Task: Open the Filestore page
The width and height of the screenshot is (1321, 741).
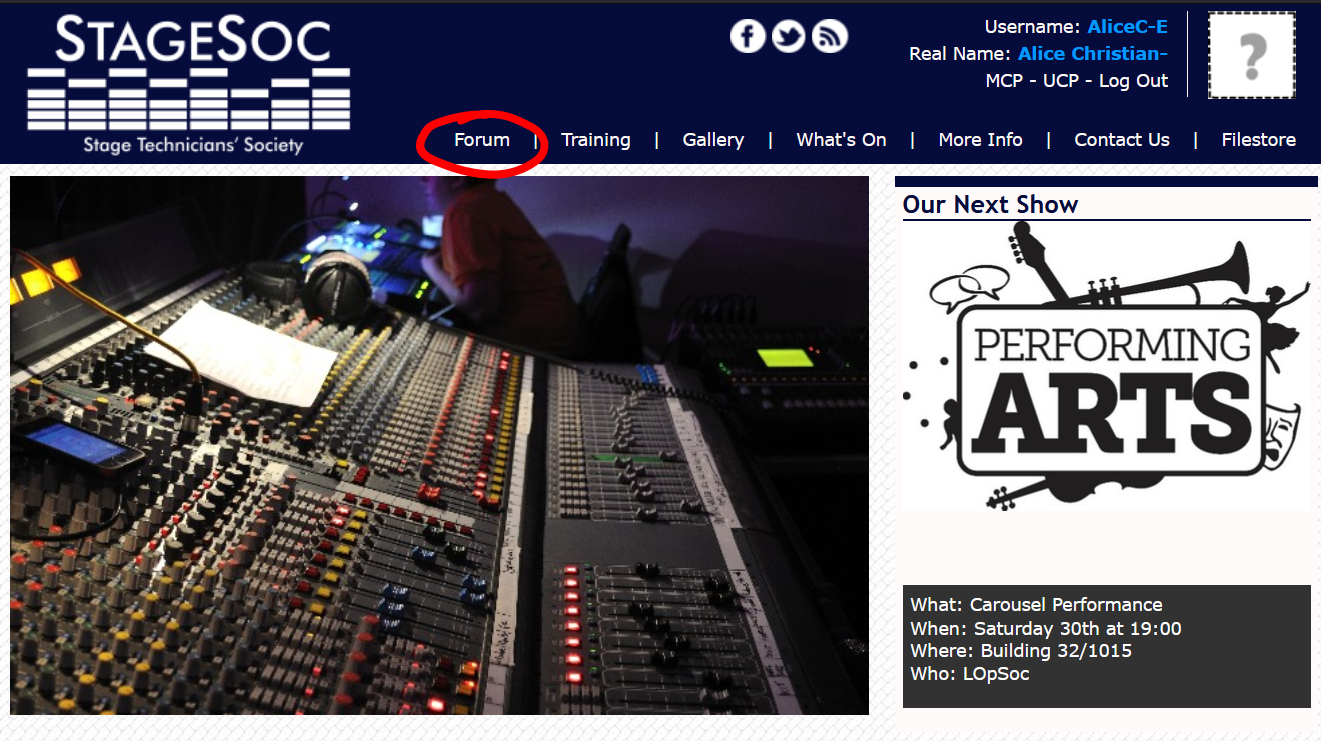Action: (x=1258, y=140)
